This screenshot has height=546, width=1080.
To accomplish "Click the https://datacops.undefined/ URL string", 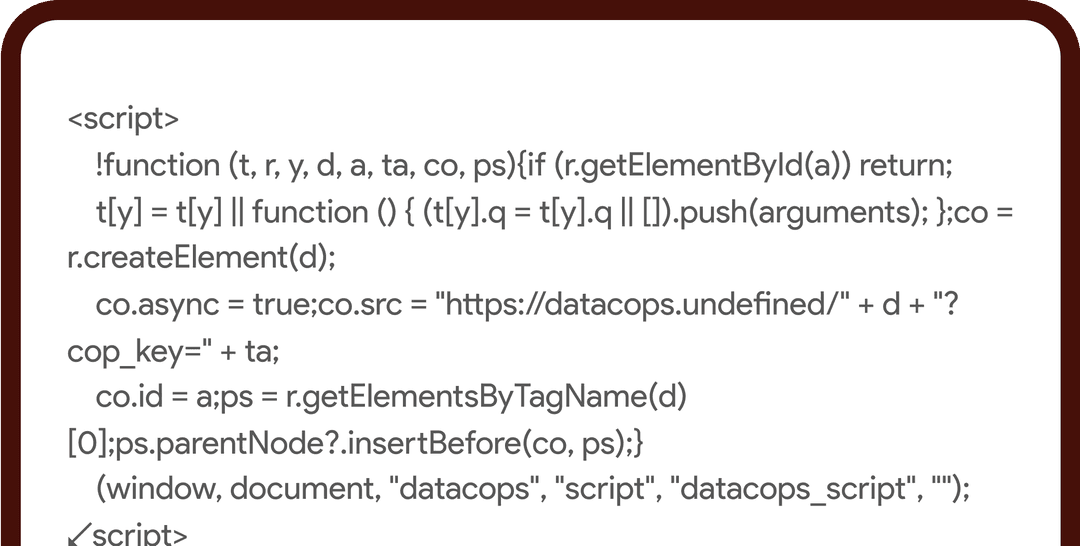I will [643, 304].
